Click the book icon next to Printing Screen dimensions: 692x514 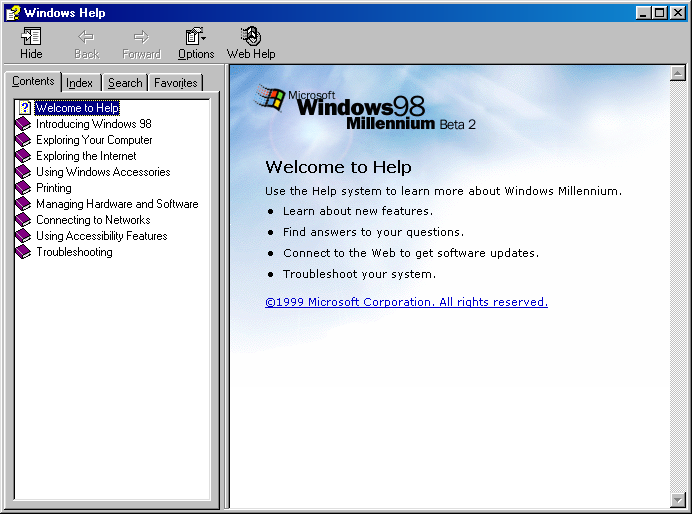click(x=23, y=188)
